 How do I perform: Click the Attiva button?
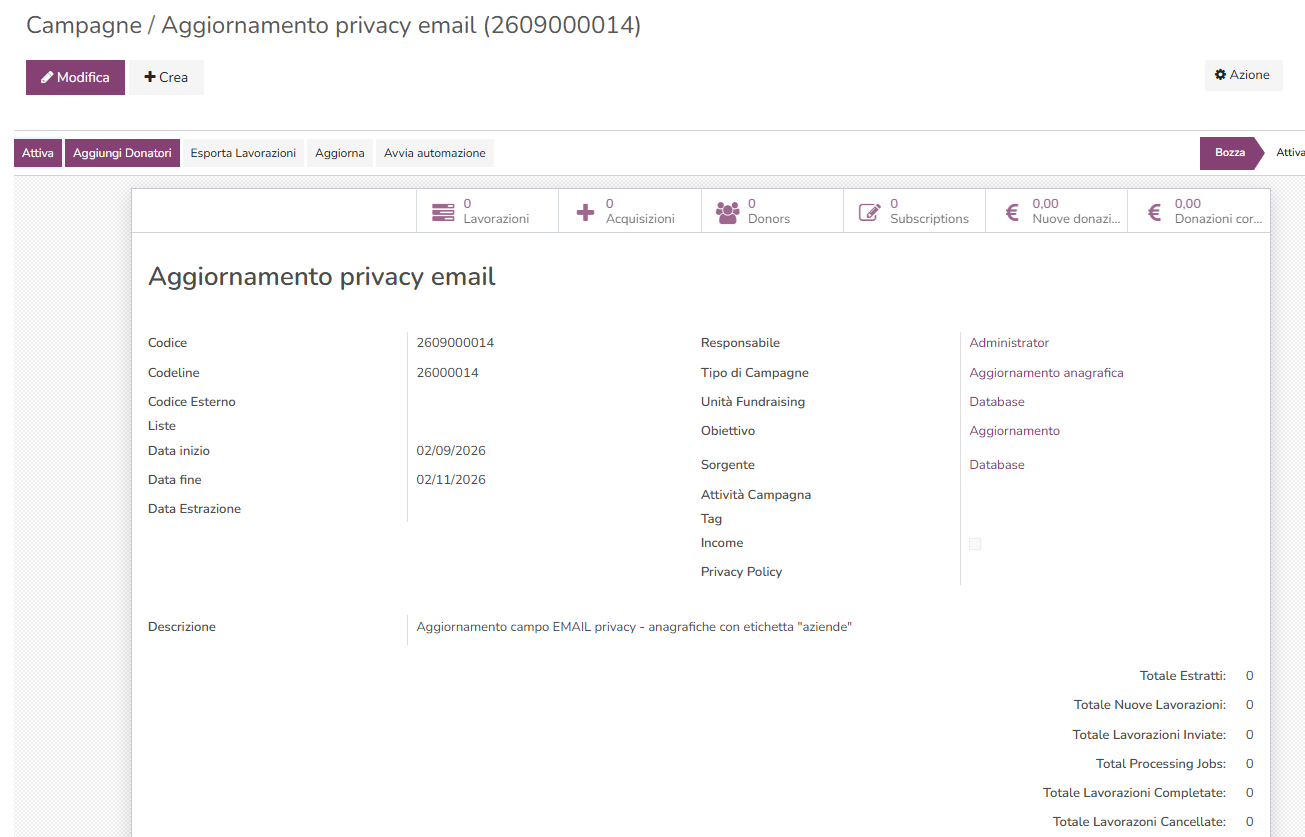(38, 153)
